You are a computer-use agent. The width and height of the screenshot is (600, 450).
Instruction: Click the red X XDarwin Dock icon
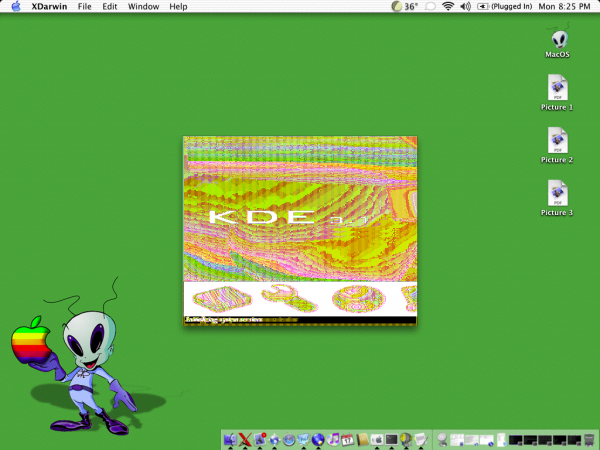click(x=245, y=440)
